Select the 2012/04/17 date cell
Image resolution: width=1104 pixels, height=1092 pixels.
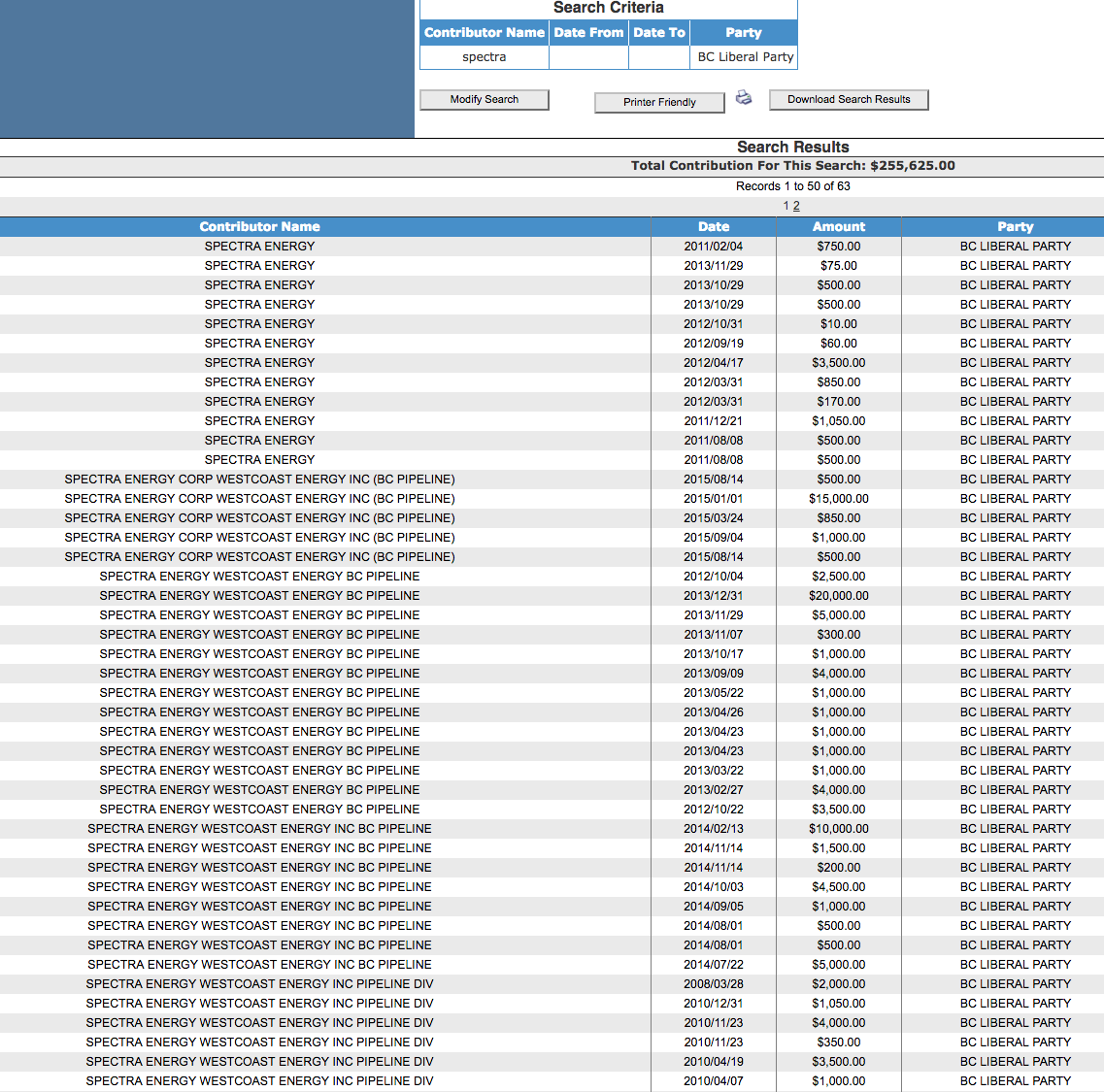click(714, 363)
